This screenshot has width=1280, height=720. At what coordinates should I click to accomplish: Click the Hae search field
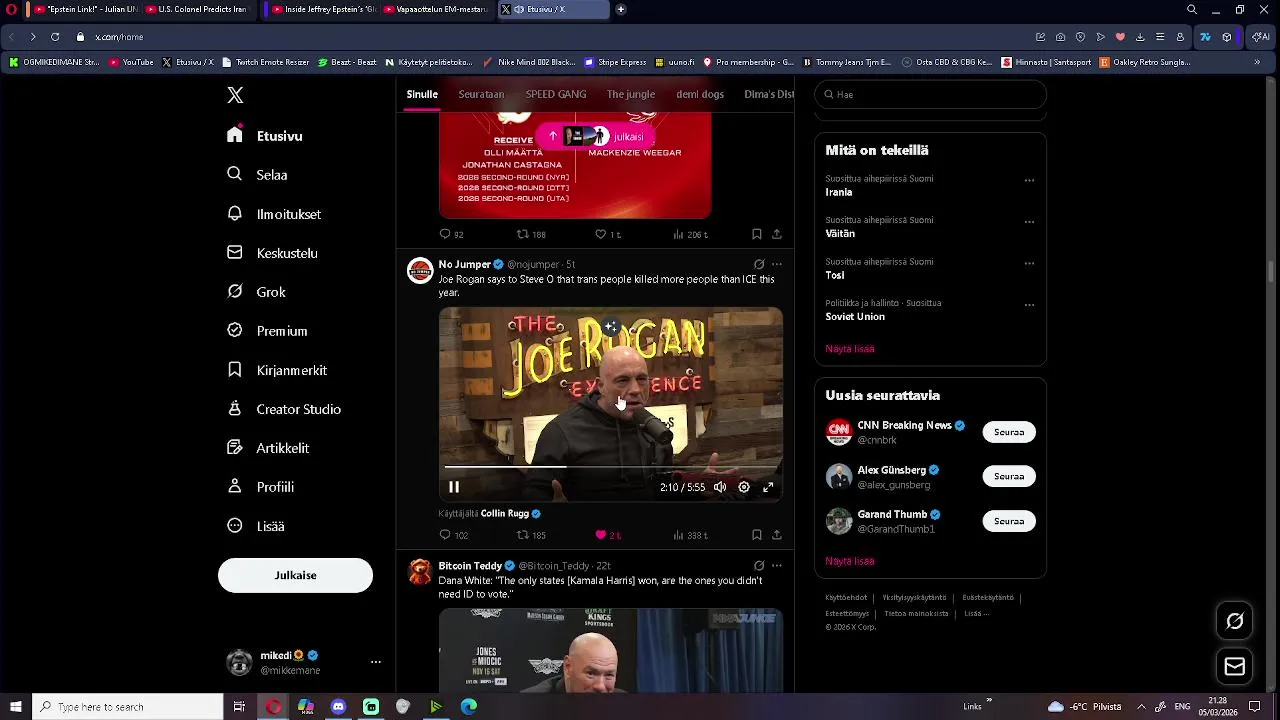(x=930, y=94)
